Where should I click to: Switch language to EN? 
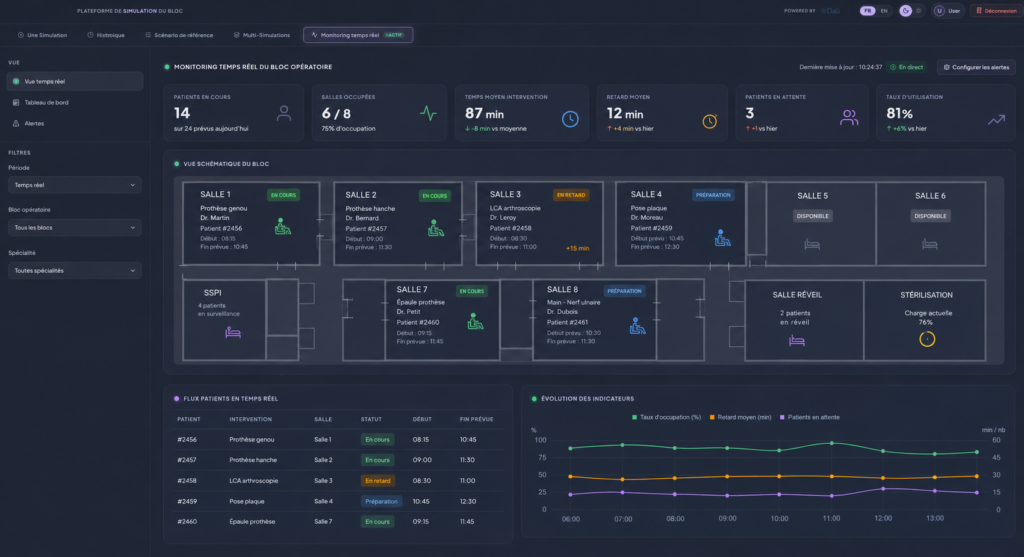(884, 10)
